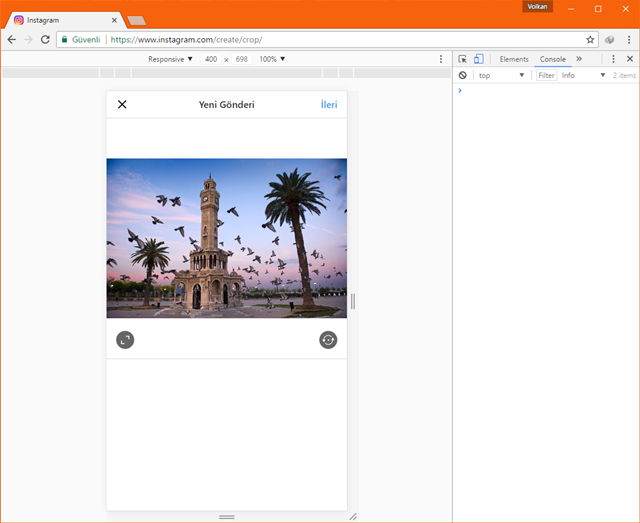The image size is (640, 523).
Task: Open the Info log level dropdown
Action: click(583, 75)
